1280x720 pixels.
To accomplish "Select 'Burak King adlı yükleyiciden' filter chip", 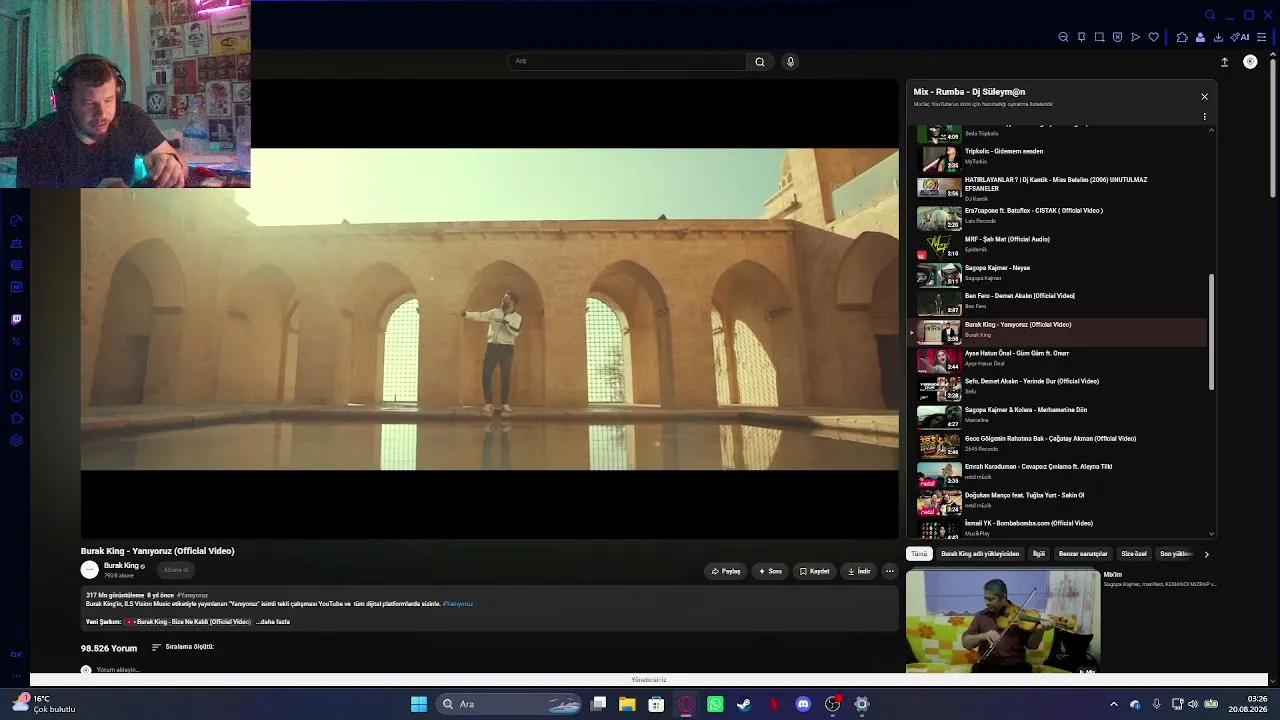I will click(980, 554).
